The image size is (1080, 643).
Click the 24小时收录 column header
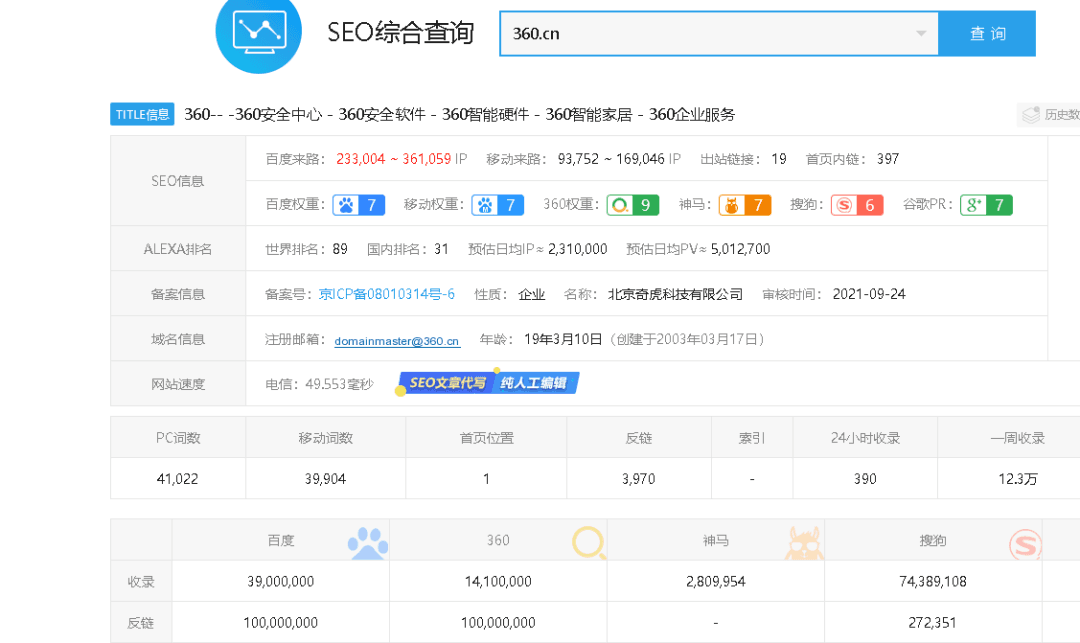(x=865, y=438)
